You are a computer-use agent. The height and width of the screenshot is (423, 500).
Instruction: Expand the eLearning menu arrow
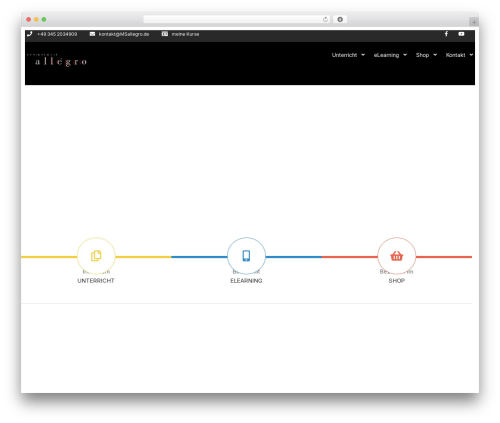coord(405,55)
